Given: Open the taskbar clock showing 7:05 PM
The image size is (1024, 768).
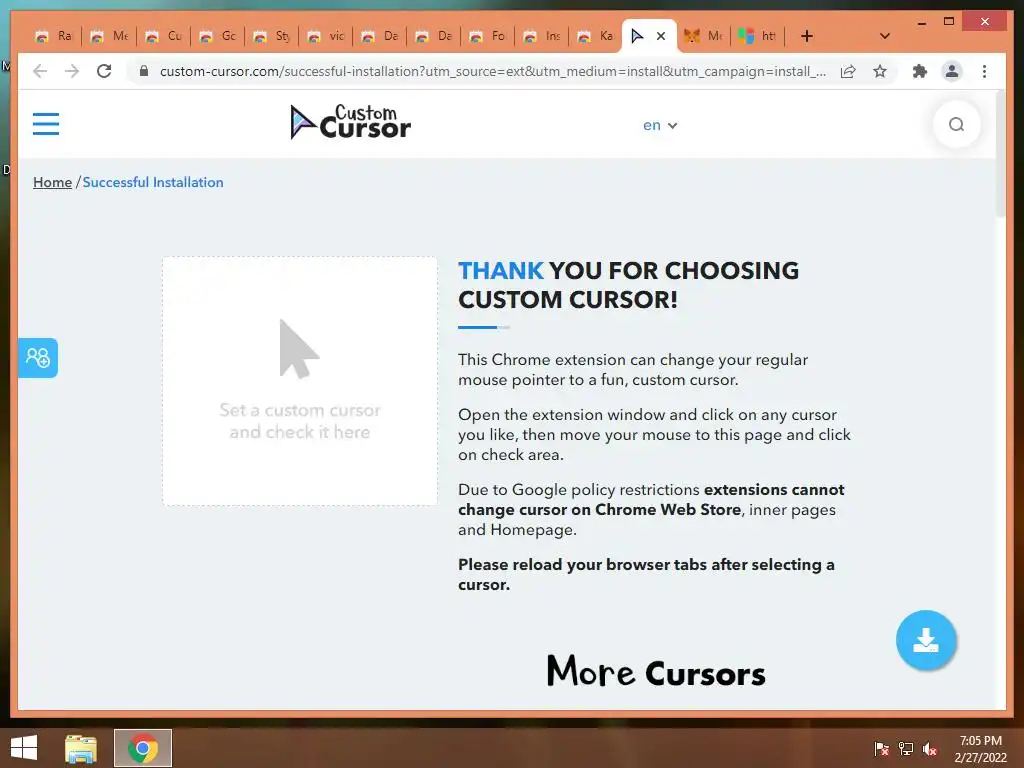Looking at the screenshot, I should click(980, 748).
